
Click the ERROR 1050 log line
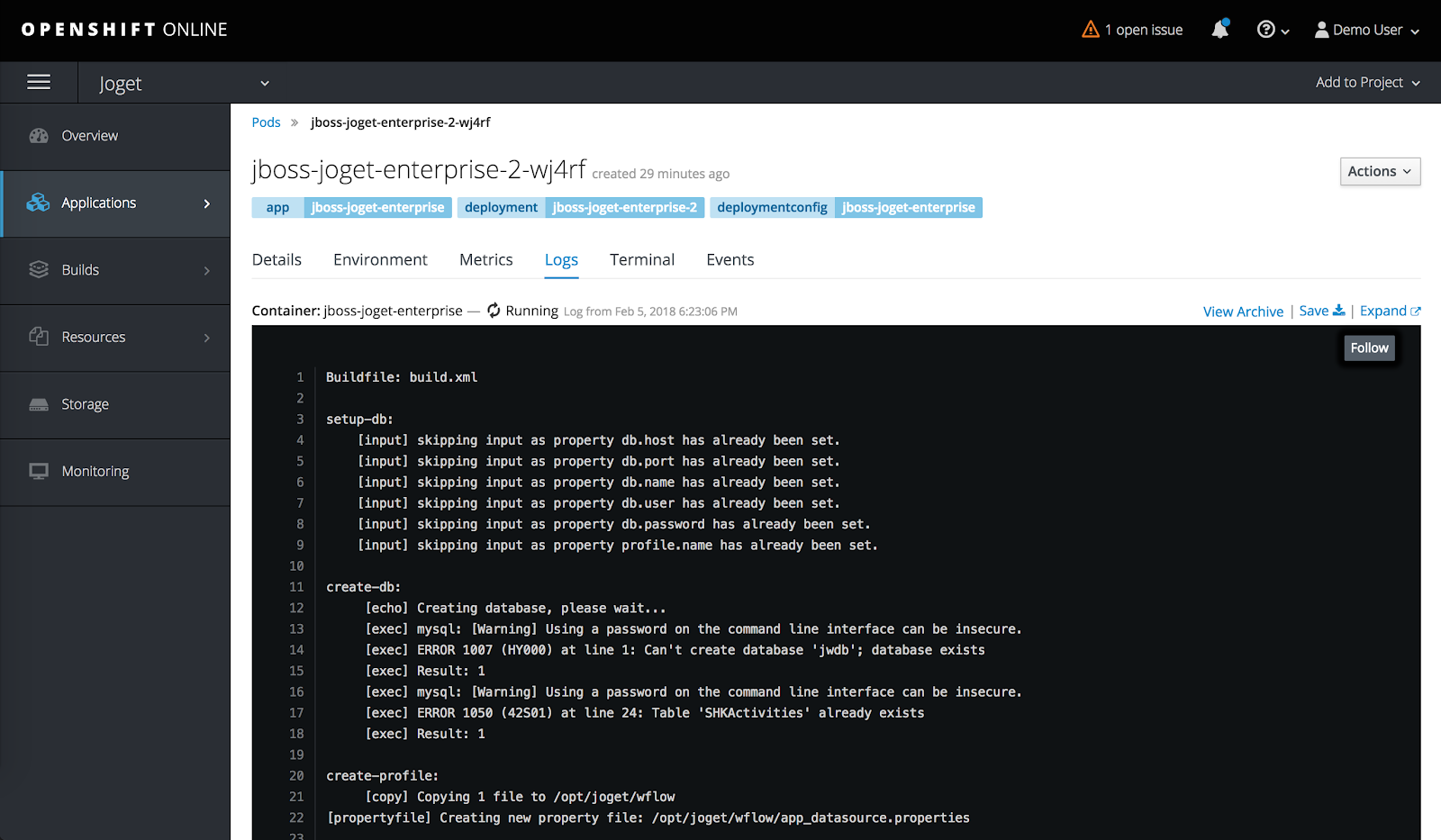click(x=645, y=713)
